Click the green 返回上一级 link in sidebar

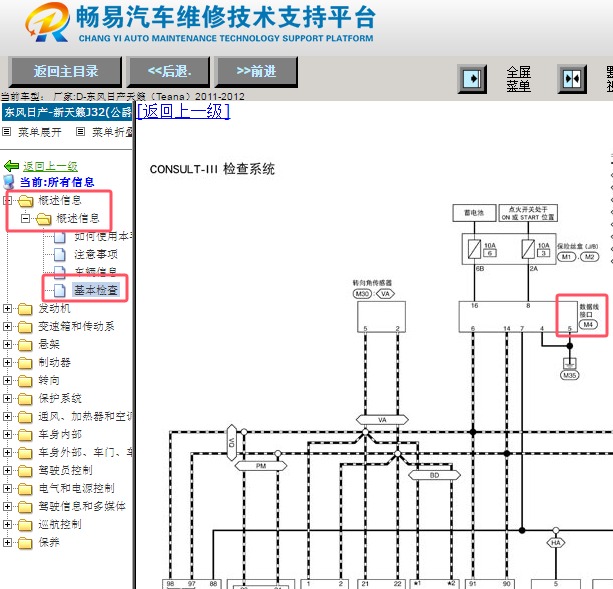(50, 166)
